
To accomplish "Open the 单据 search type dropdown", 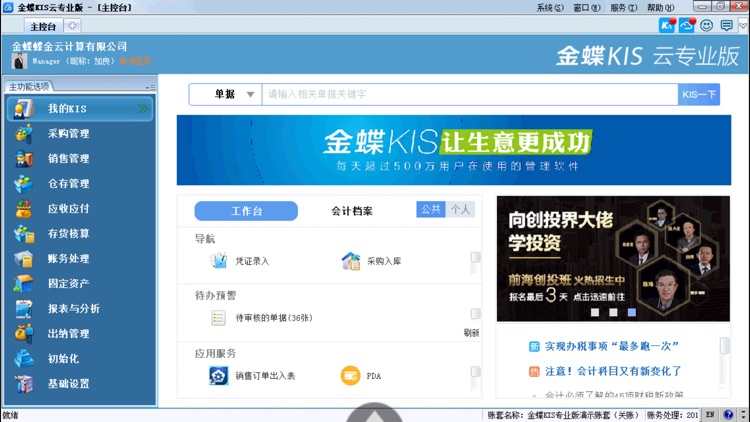I will click(225, 94).
